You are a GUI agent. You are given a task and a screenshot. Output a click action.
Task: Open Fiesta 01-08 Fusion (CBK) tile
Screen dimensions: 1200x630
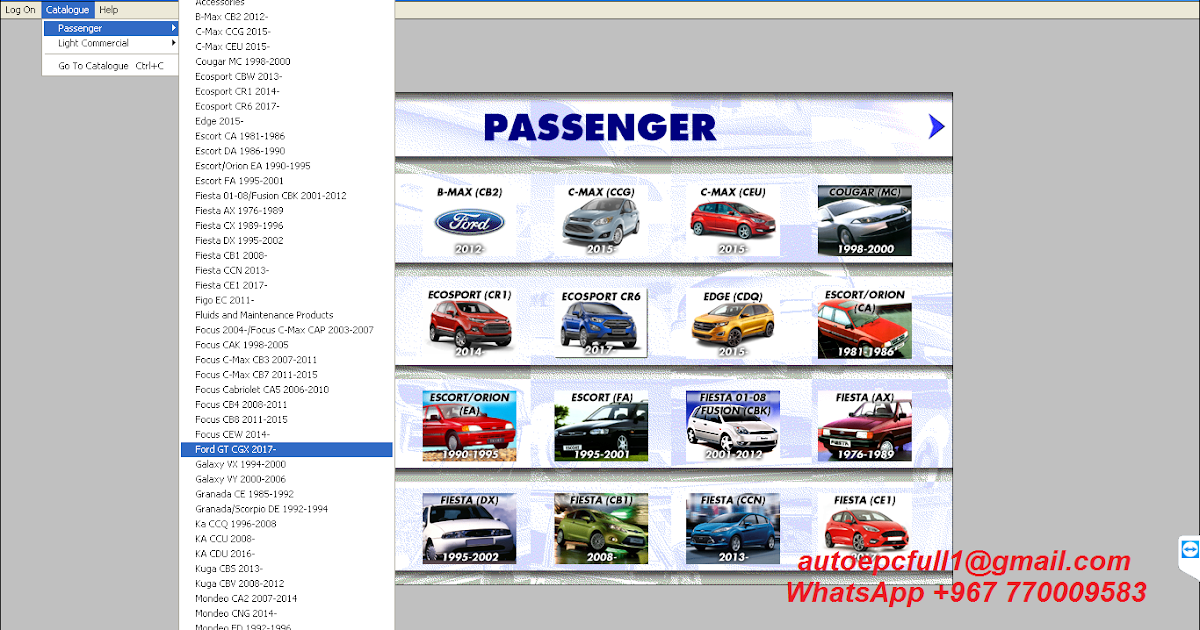(x=733, y=426)
